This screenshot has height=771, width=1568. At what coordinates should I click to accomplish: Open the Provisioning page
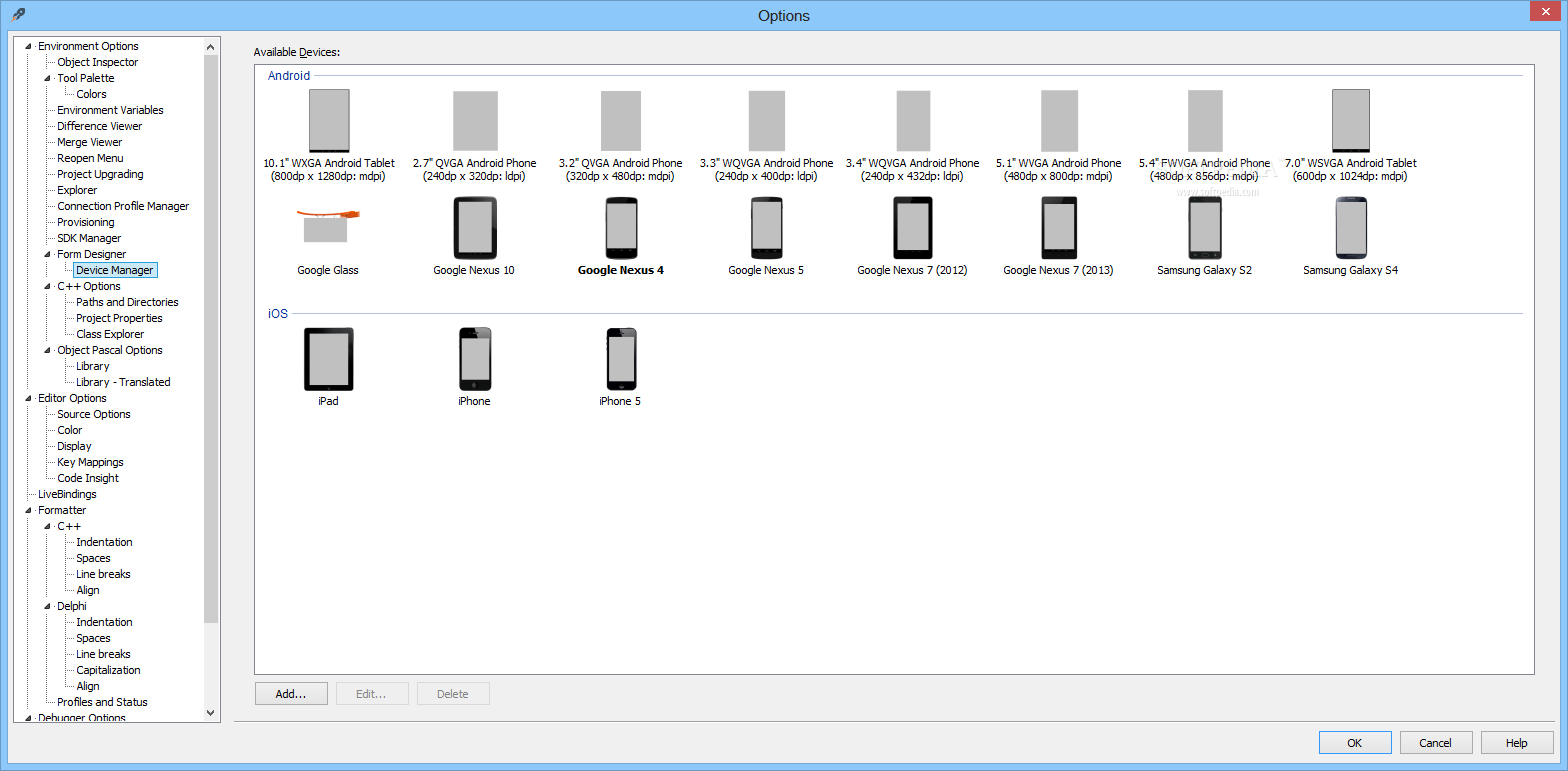pos(85,222)
